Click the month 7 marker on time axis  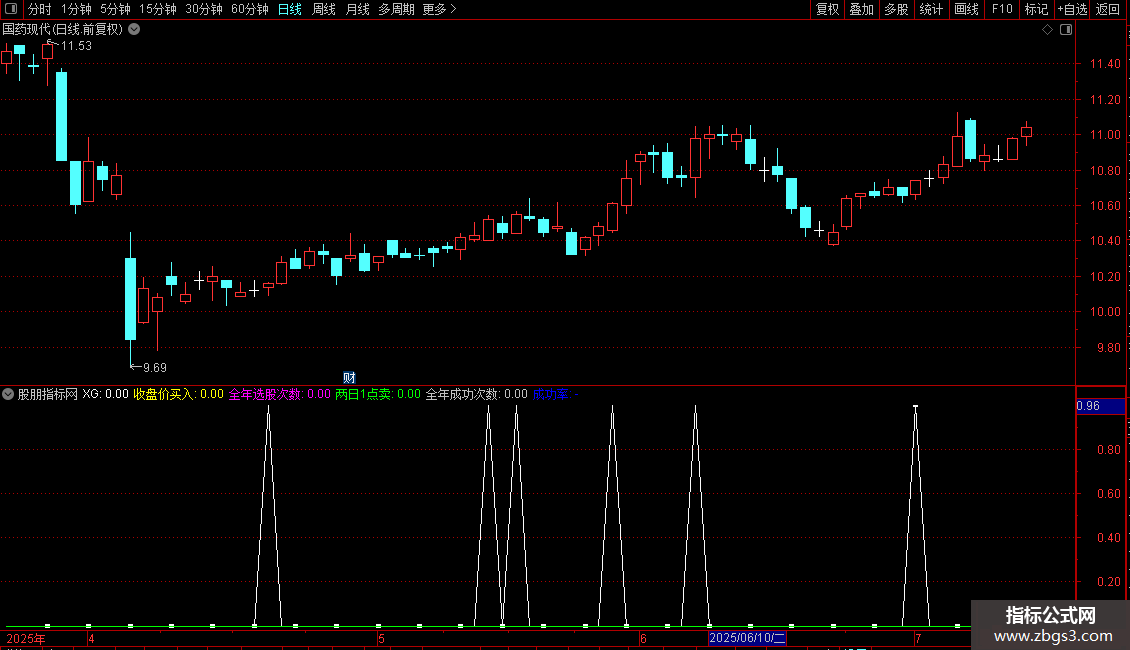pyautogui.click(x=918, y=638)
